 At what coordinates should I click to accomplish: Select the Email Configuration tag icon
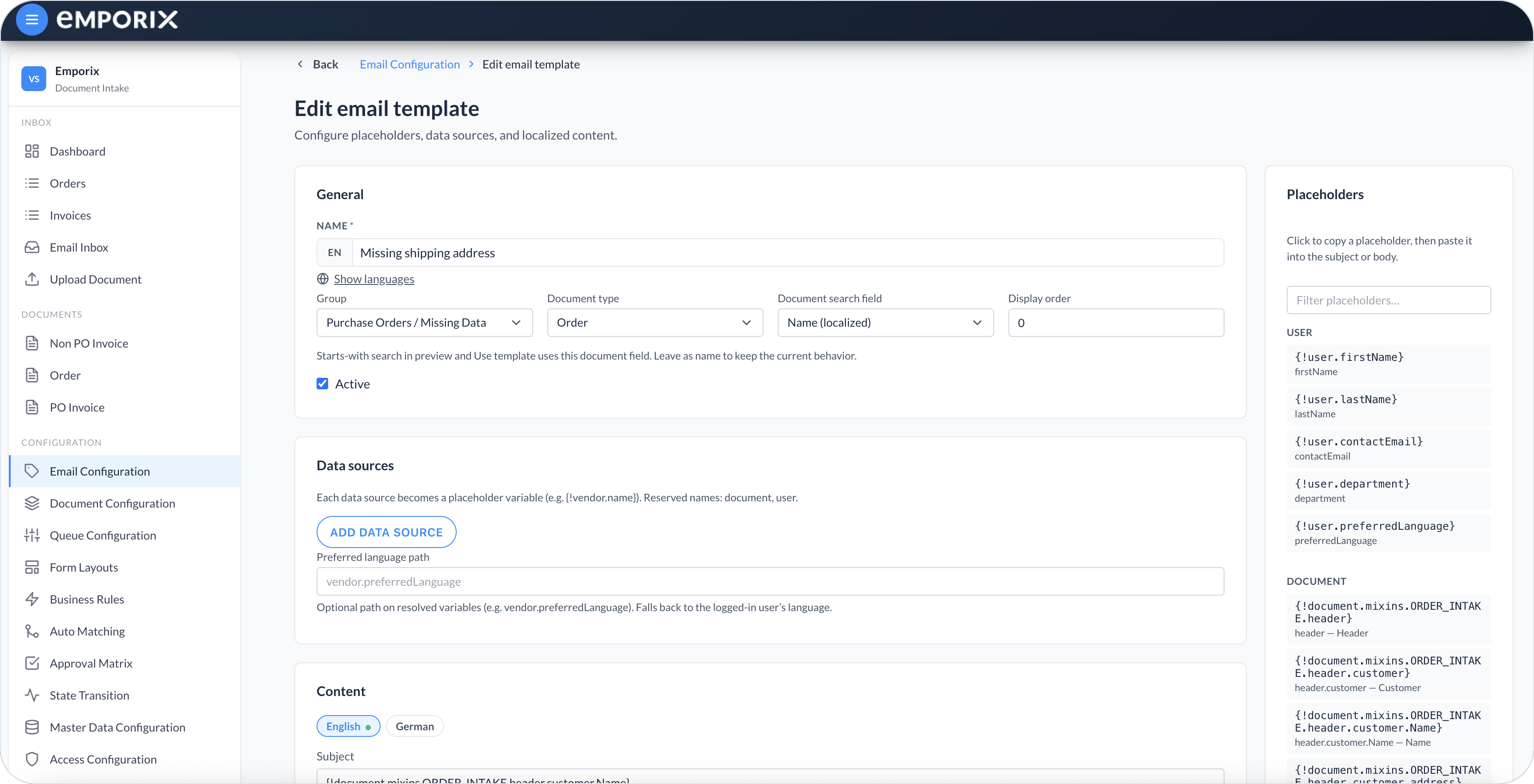point(32,472)
